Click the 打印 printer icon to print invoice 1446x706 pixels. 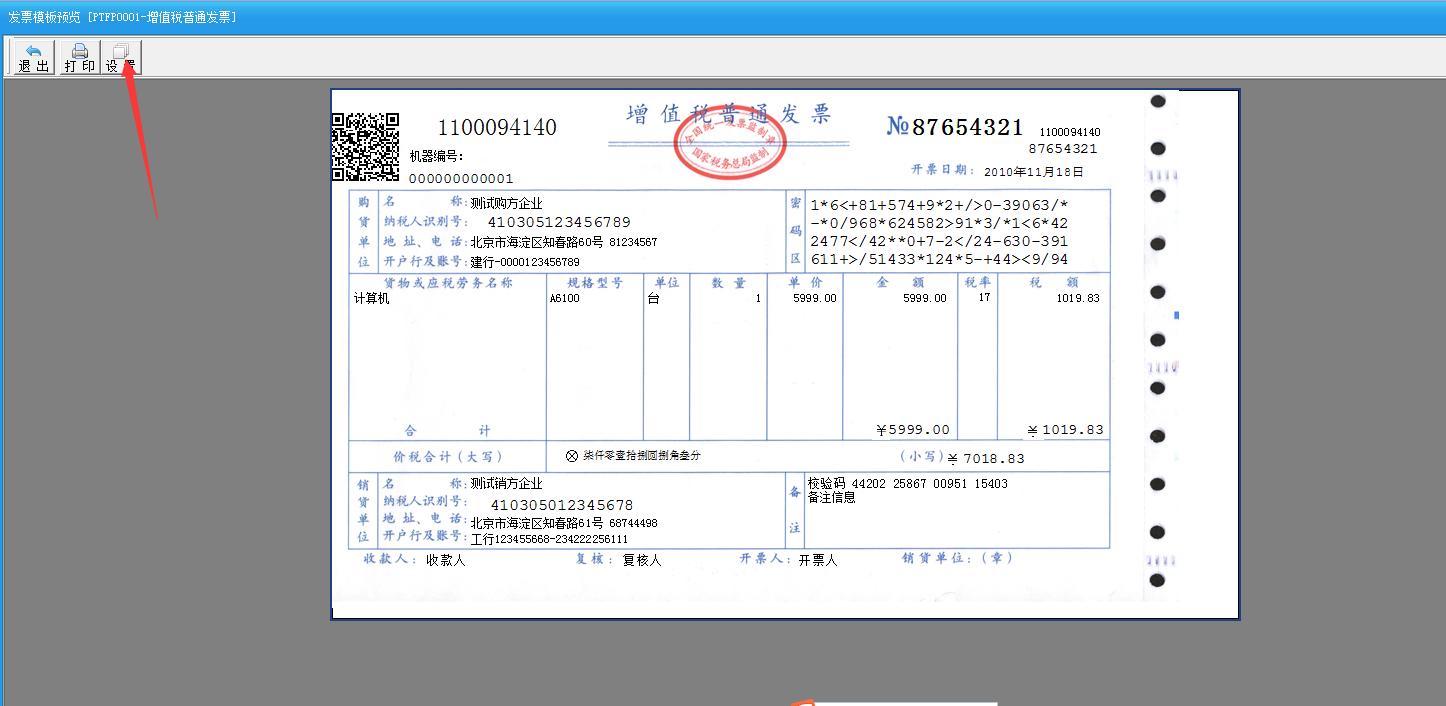[x=79, y=56]
